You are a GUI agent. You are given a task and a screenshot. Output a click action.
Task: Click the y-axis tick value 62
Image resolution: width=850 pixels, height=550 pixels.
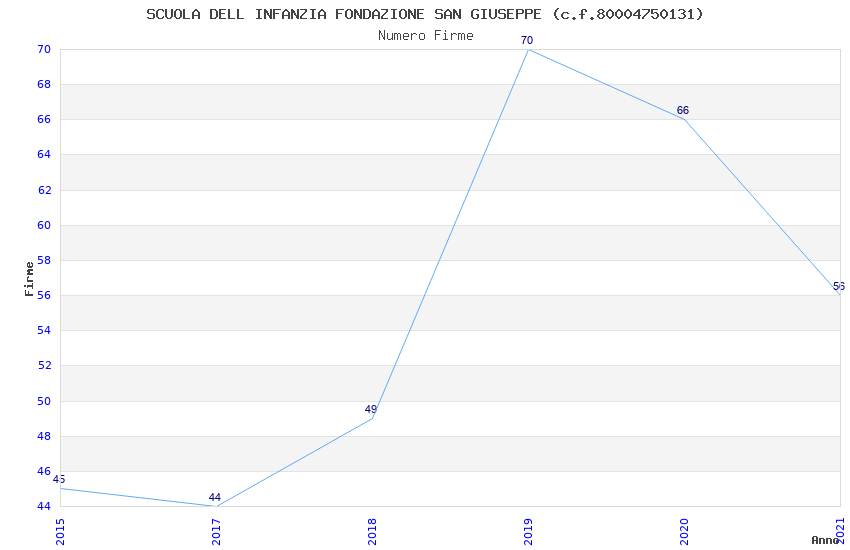pos(44,190)
